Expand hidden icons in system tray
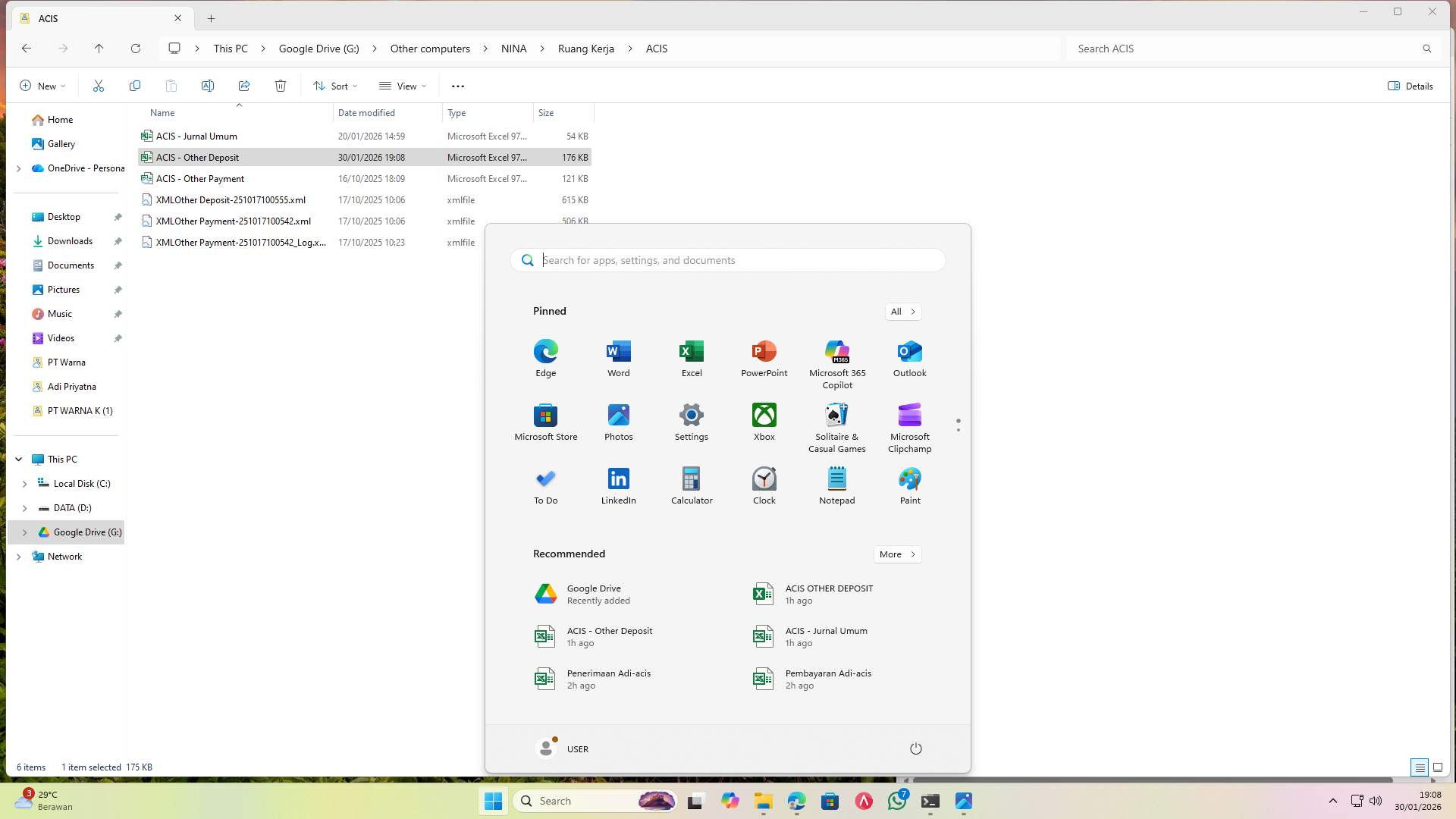 1332,801
